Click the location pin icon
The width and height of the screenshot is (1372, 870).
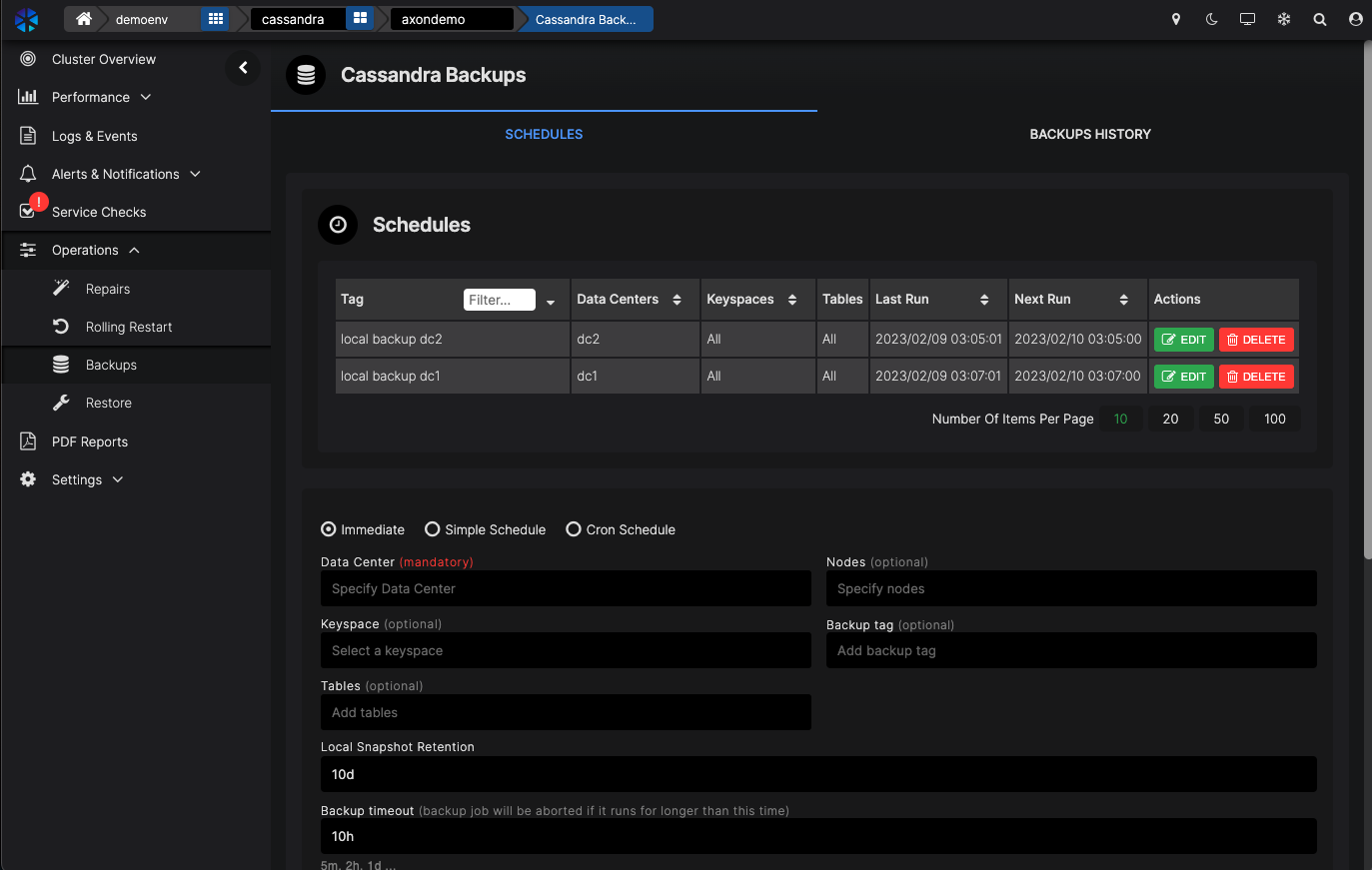(x=1176, y=19)
